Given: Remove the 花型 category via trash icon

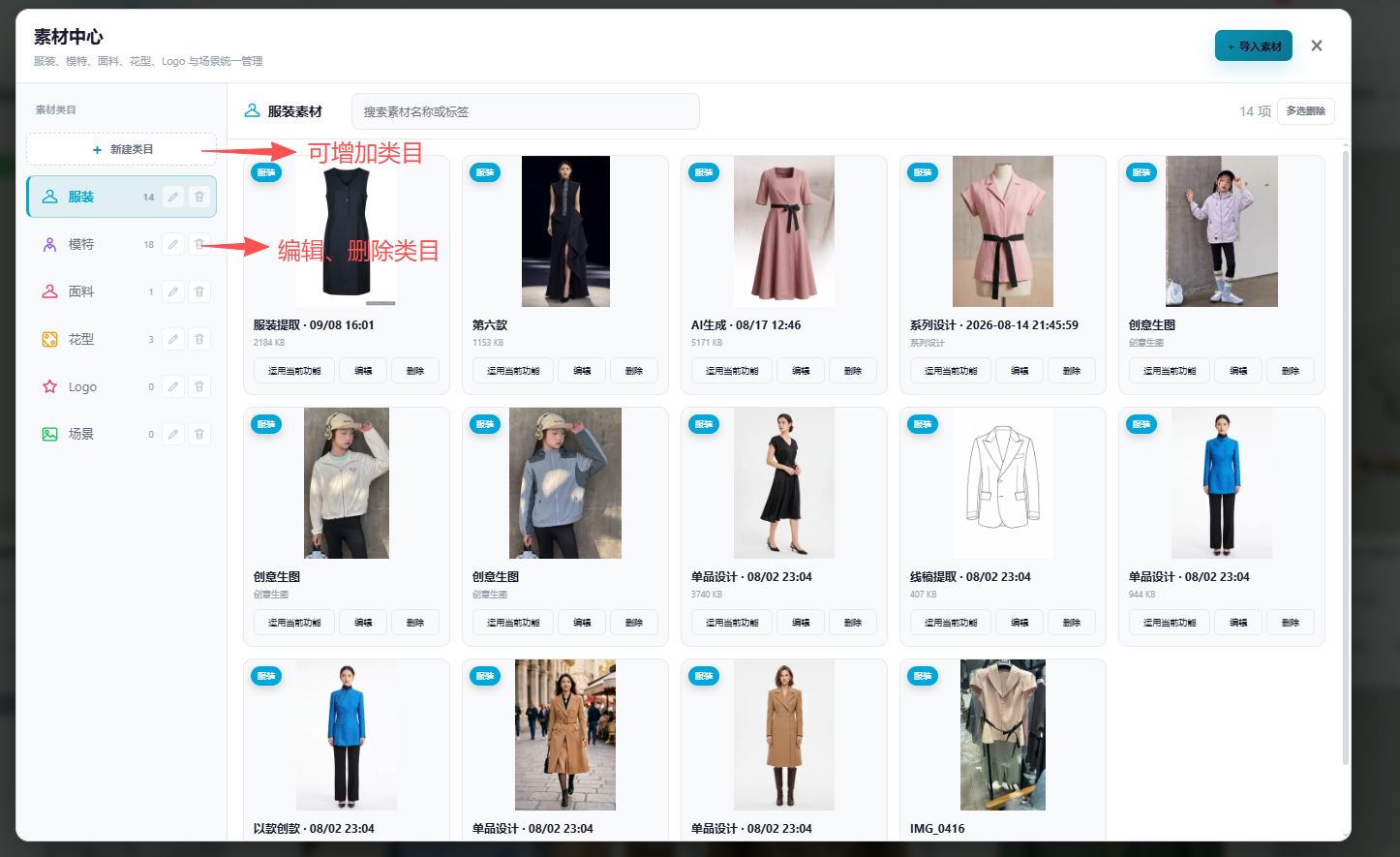Looking at the screenshot, I should 199,339.
